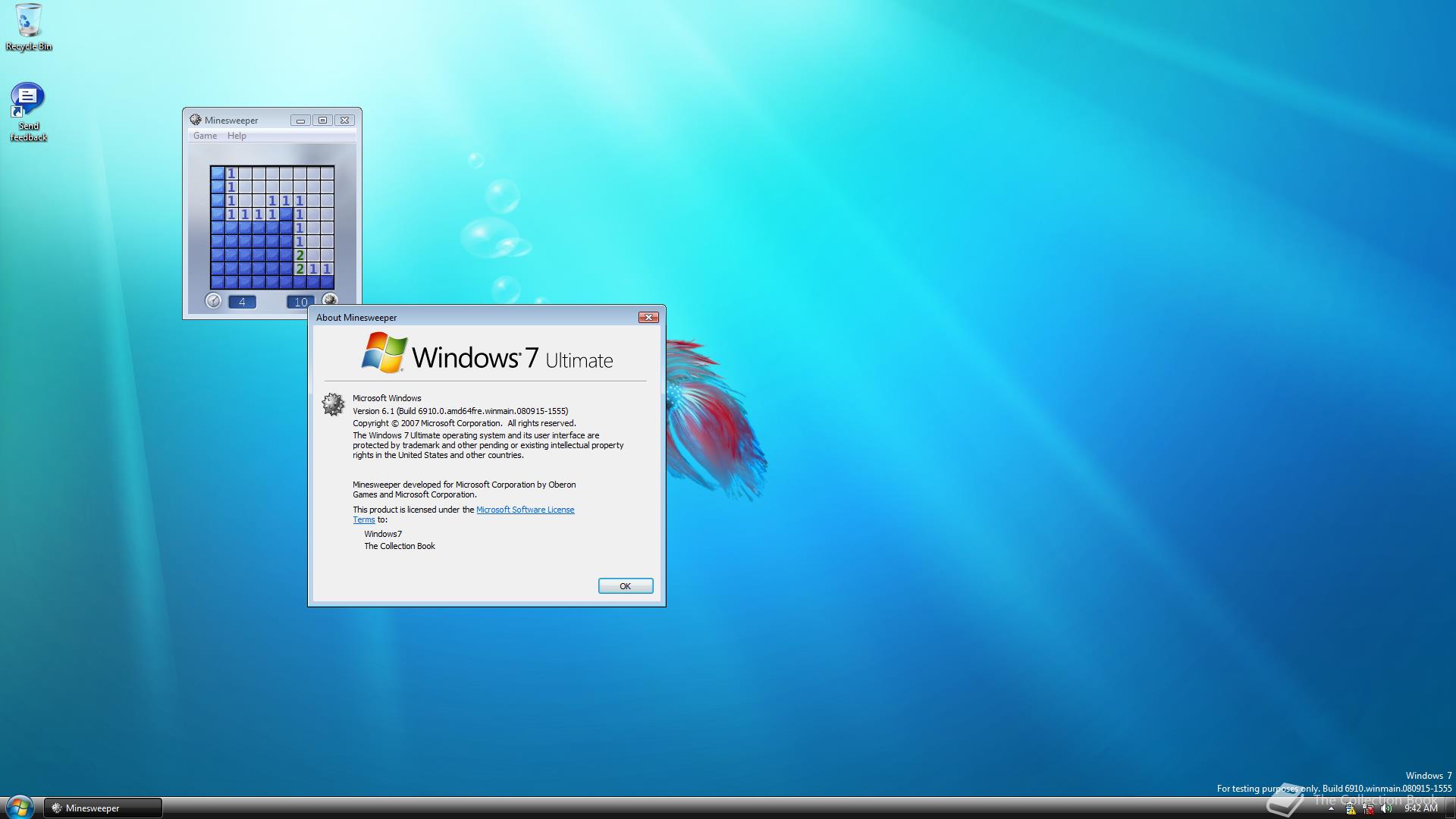Open the security warning tray icon

click(x=1350, y=809)
